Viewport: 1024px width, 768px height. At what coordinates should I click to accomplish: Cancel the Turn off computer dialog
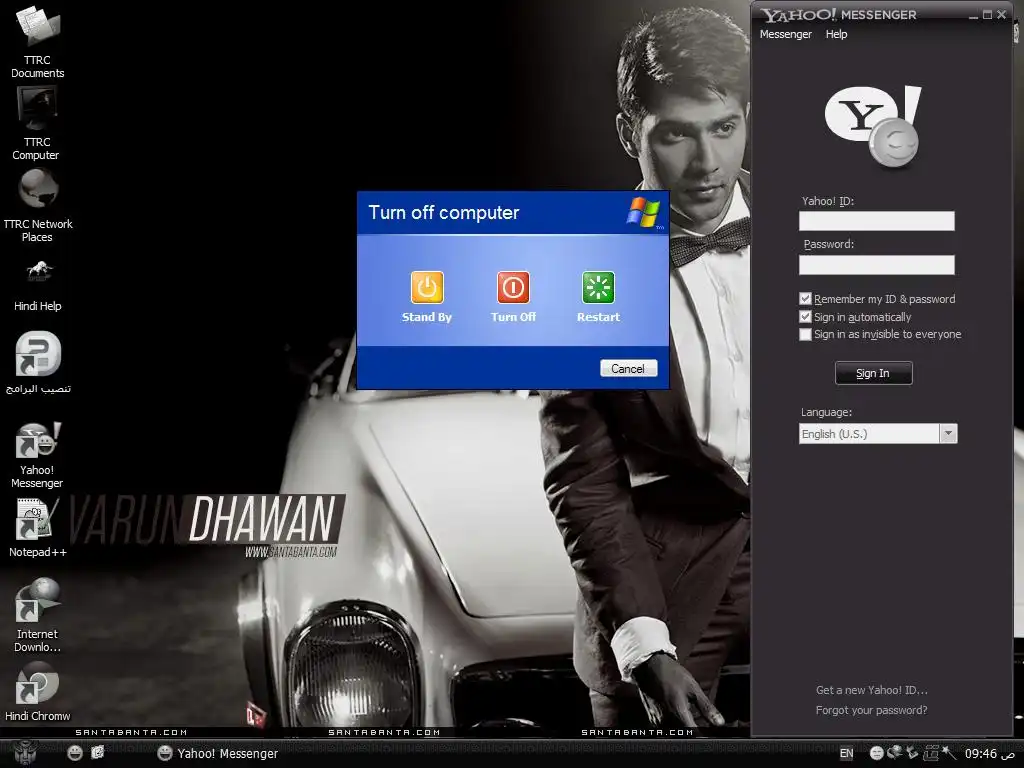(x=628, y=368)
